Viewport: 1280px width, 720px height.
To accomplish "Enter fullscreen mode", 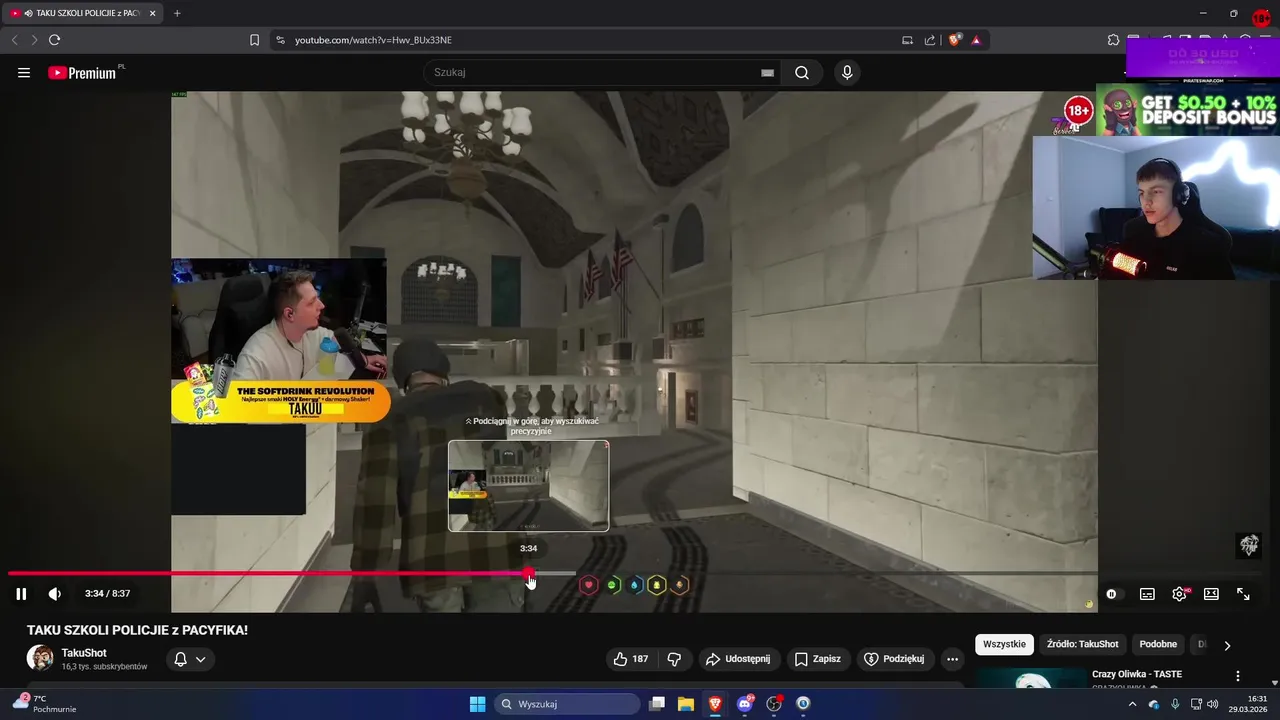I will (1243, 594).
